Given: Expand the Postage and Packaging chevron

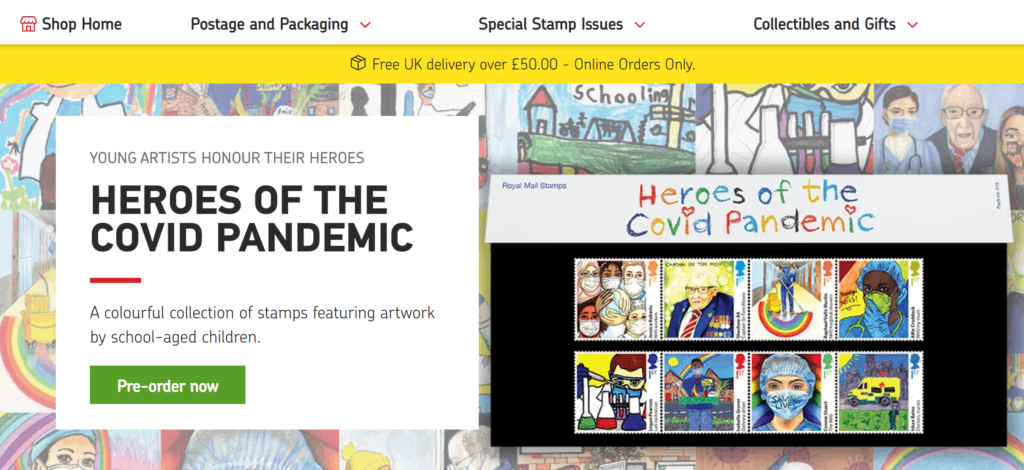Looking at the screenshot, I should 366,25.
